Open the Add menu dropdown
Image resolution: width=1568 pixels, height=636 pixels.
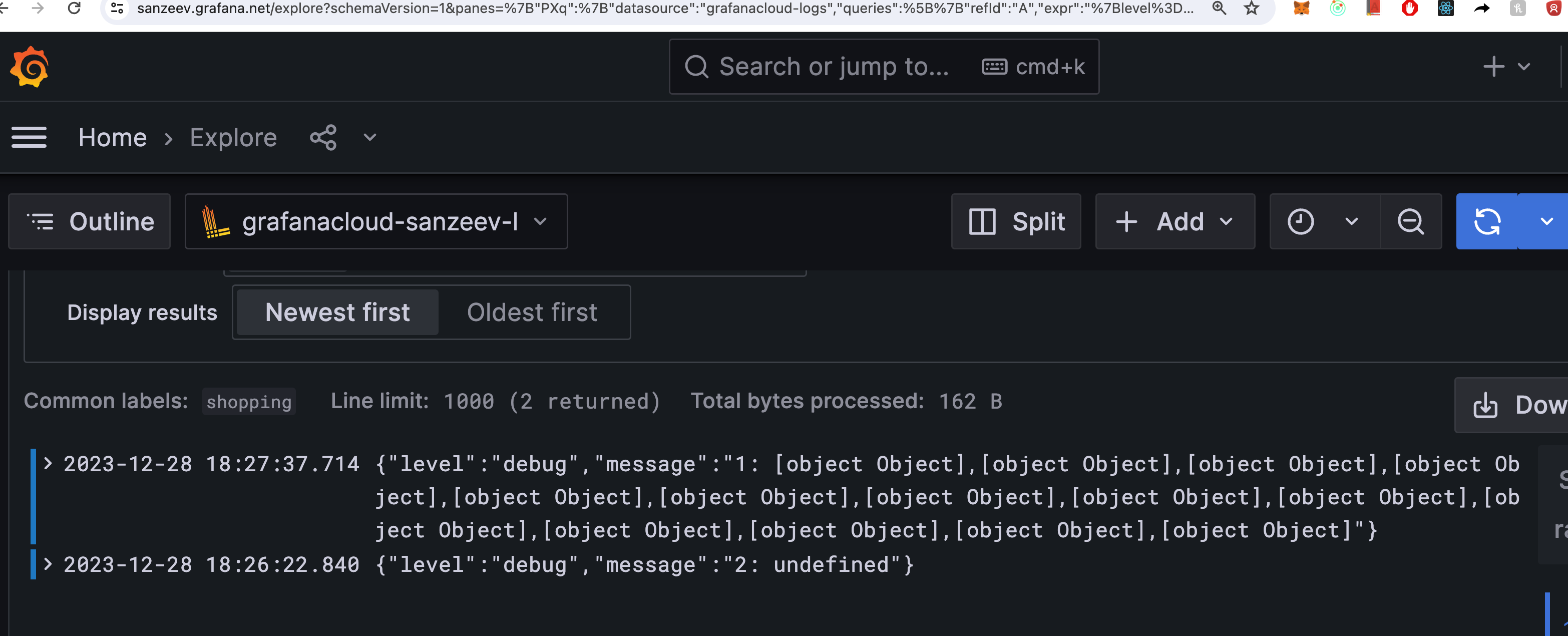tap(1175, 221)
